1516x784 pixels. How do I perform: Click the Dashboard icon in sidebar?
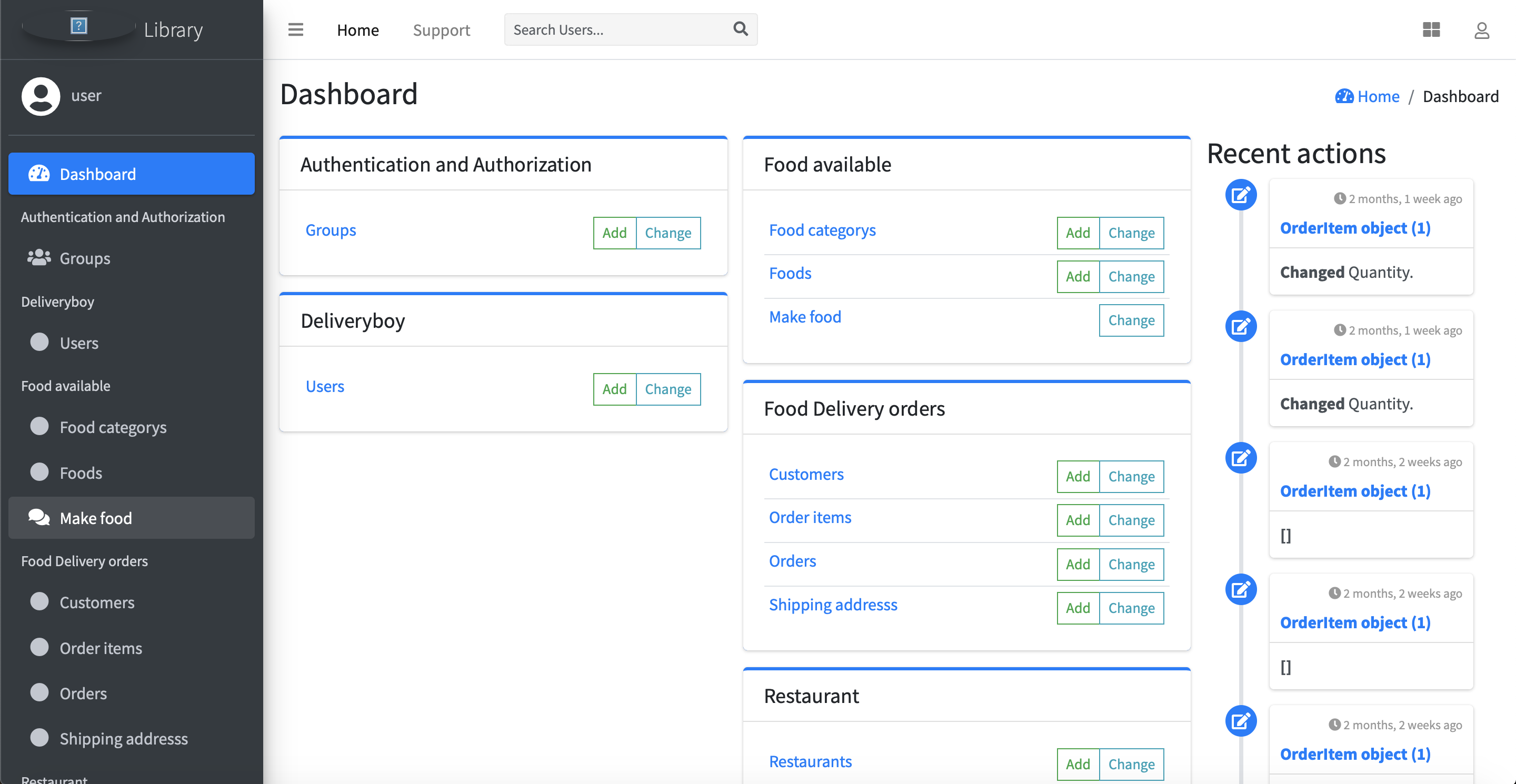(39, 175)
